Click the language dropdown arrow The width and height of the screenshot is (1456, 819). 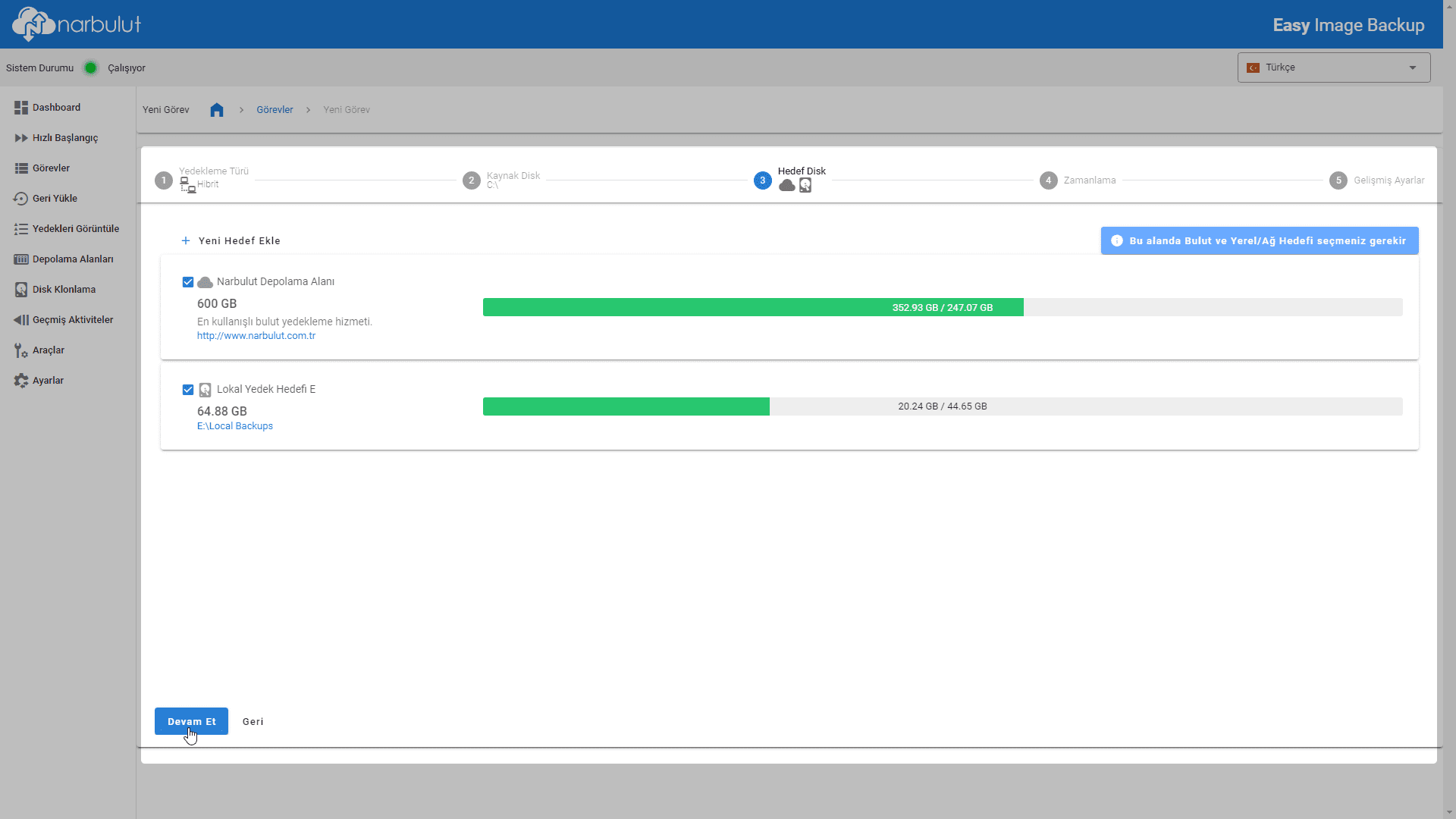click(x=1413, y=68)
